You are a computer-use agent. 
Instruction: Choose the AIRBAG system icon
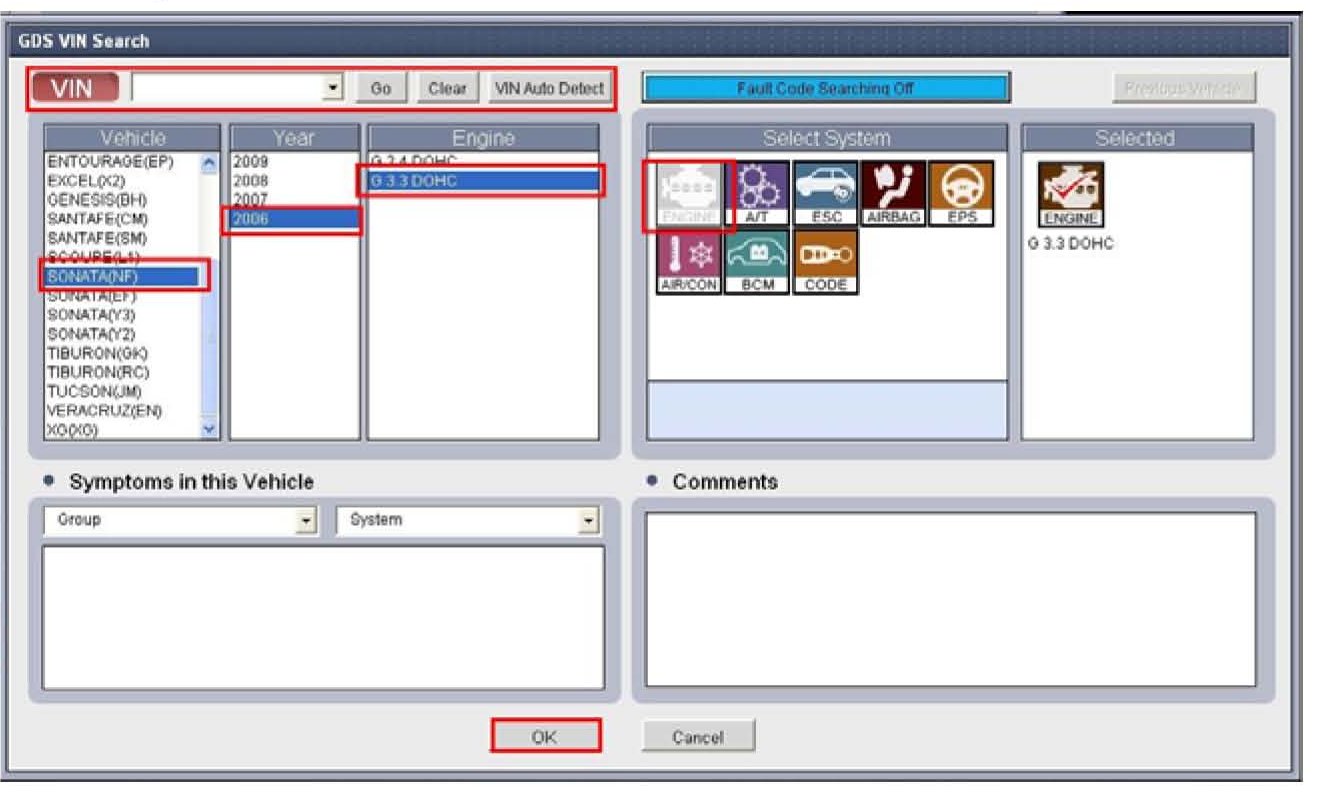893,194
